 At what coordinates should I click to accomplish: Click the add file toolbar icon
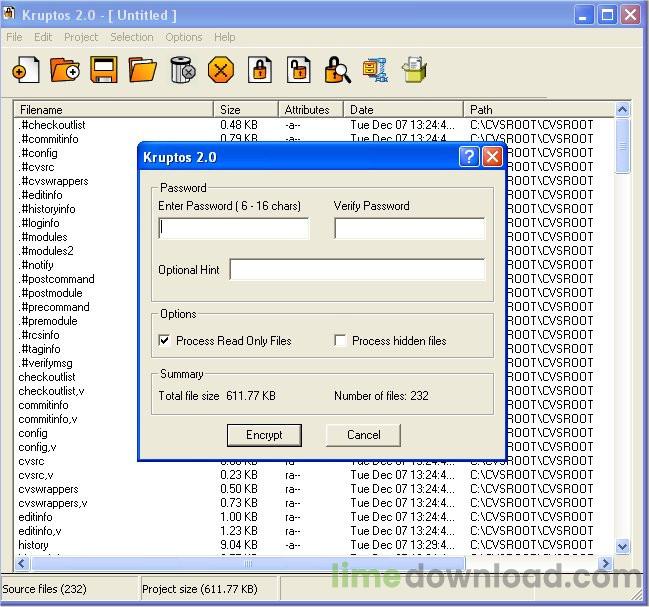pyautogui.click(x=26, y=70)
